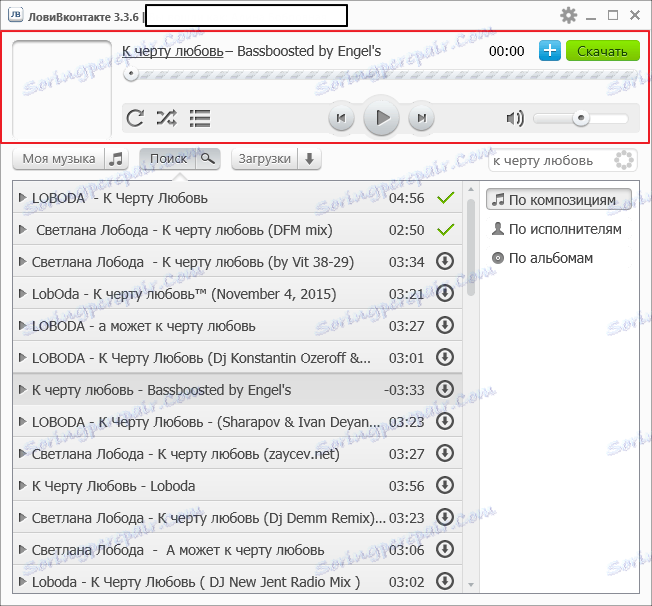Image resolution: width=652 pixels, height=606 pixels.
Task: Click magnifier icon beside Поиск
Action: [x=208, y=159]
